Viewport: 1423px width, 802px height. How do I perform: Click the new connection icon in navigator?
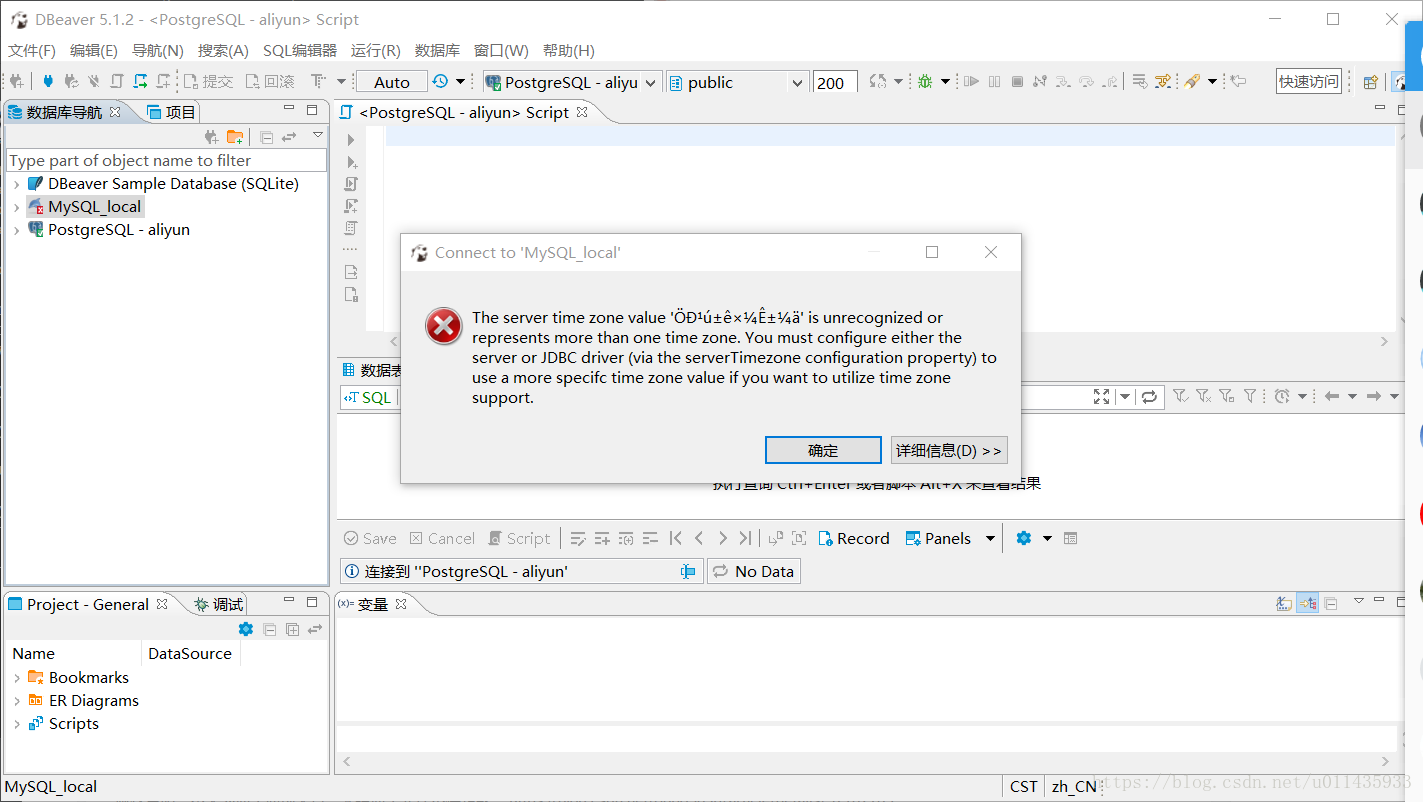(x=211, y=137)
